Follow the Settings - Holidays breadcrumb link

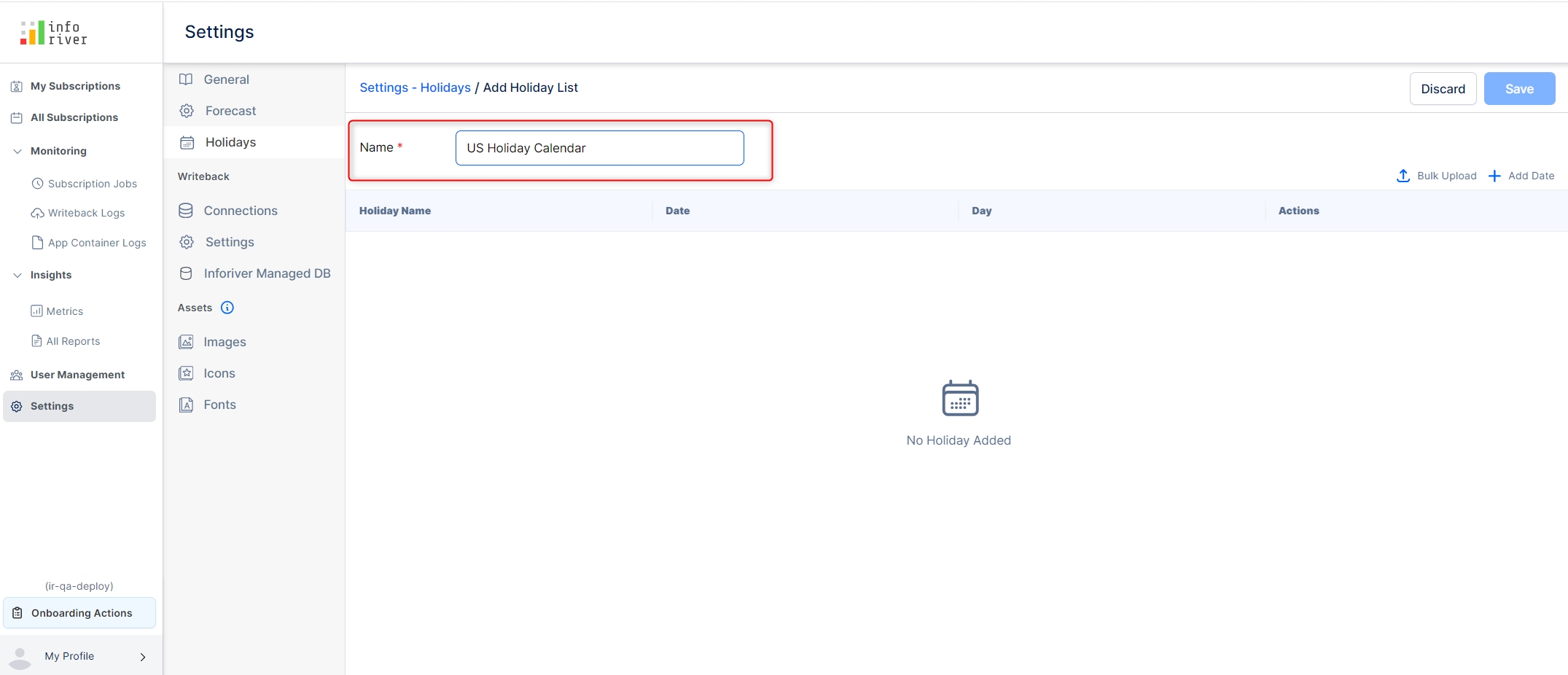415,87
